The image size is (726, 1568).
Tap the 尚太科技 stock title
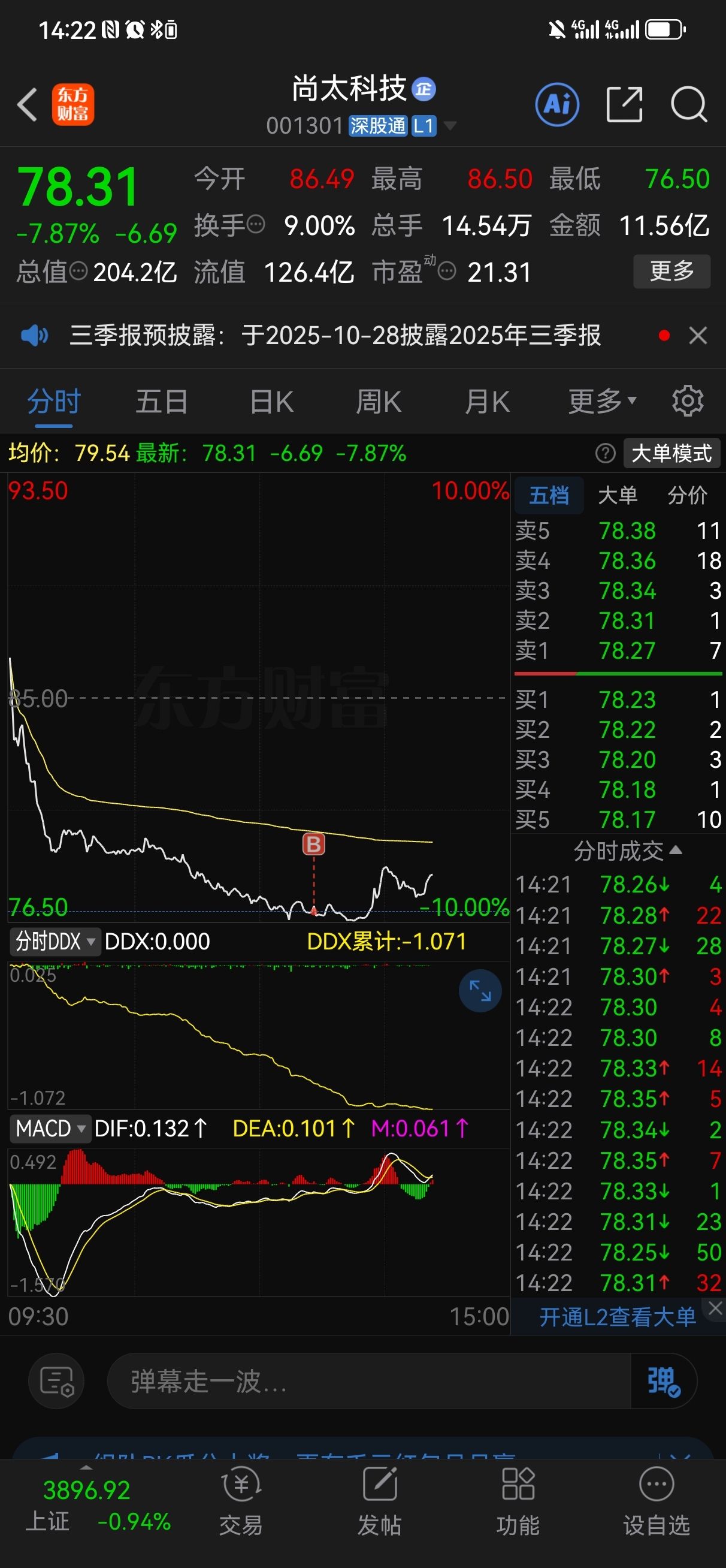[349, 89]
